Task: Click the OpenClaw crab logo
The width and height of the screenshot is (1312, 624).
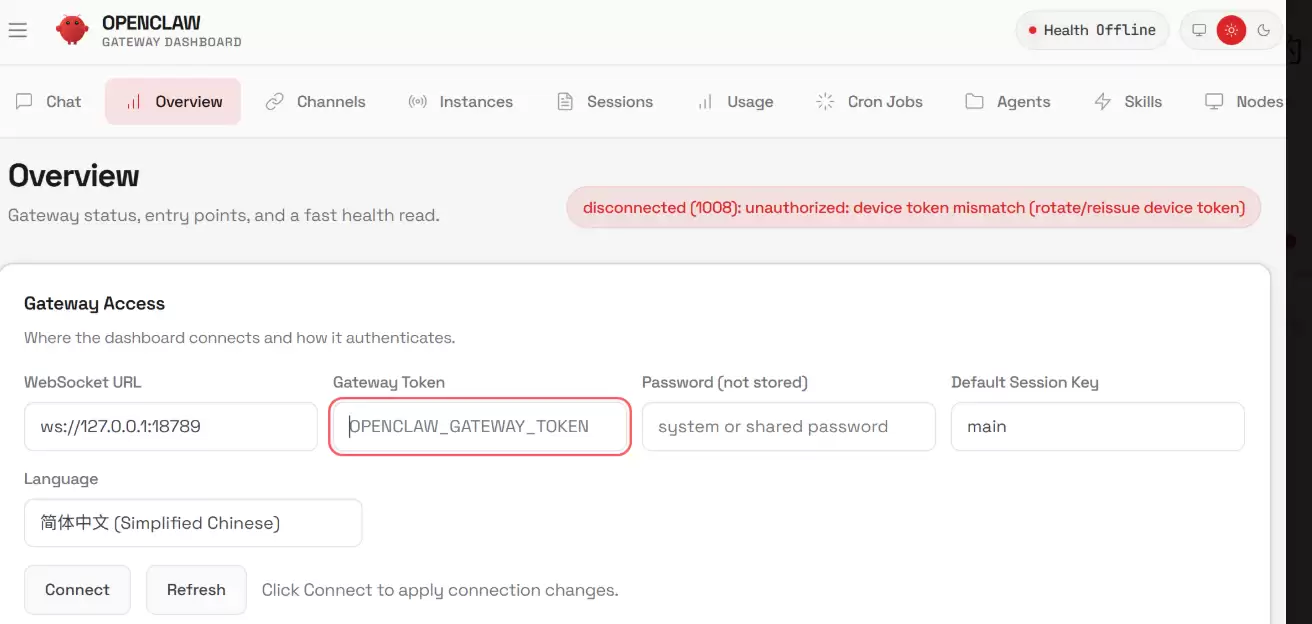Action: [71, 29]
